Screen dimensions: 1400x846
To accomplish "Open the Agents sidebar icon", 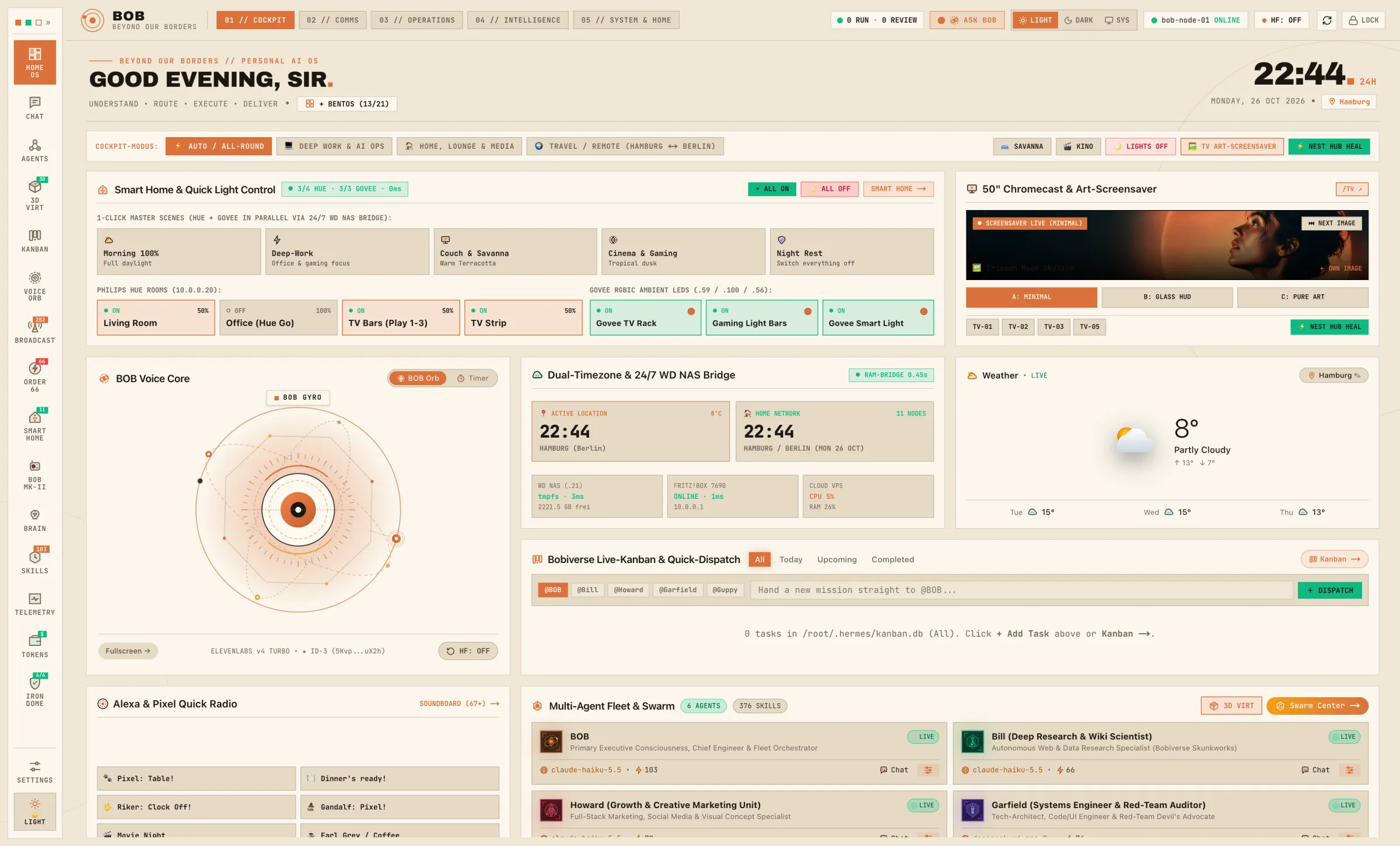I will (35, 151).
